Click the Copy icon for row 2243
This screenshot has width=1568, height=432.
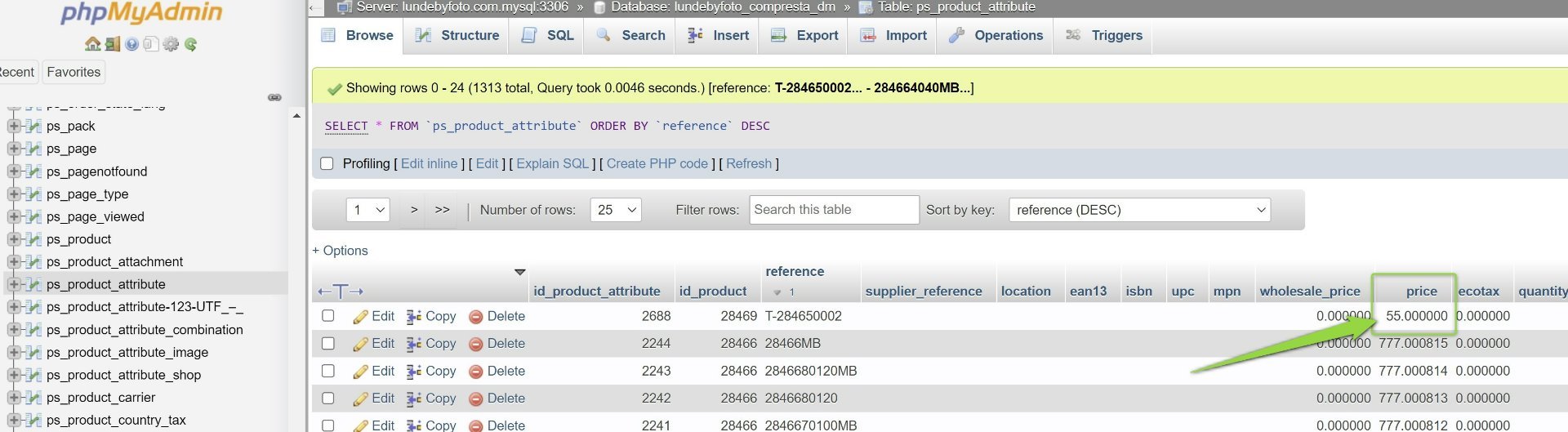coord(414,372)
